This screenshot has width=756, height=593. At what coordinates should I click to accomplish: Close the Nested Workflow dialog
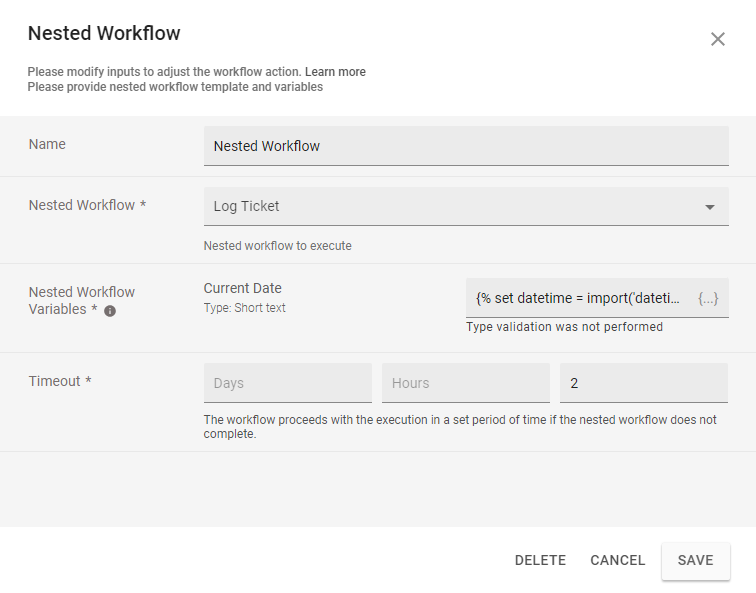pyautogui.click(x=717, y=39)
